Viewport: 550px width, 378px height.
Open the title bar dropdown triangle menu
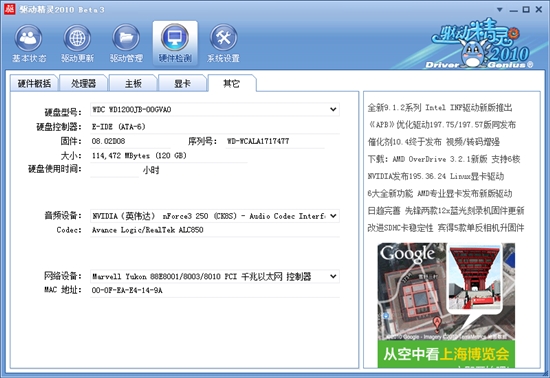(499, 10)
